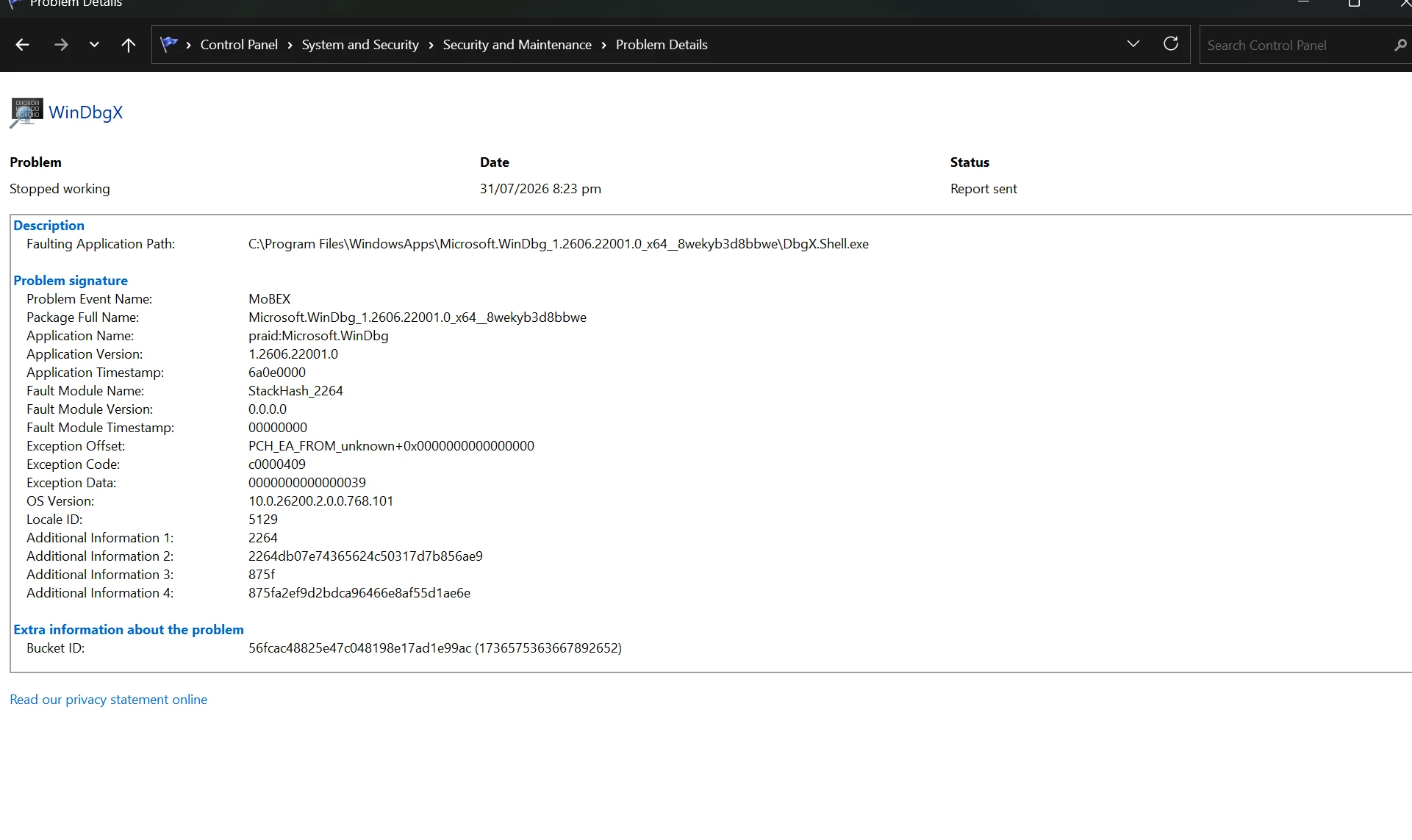Expand chevron after Control Panel breadcrumb
The width and height of the screenshot is (1412, 840).
point(290,46)
